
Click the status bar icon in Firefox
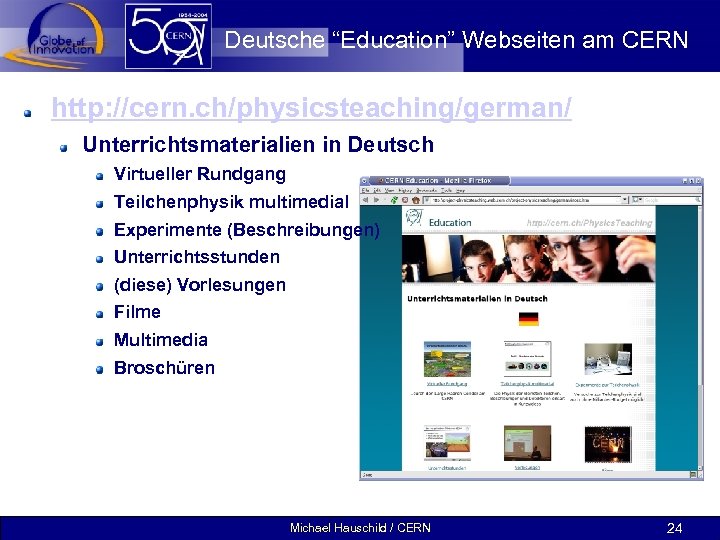(x=693, y=475)
